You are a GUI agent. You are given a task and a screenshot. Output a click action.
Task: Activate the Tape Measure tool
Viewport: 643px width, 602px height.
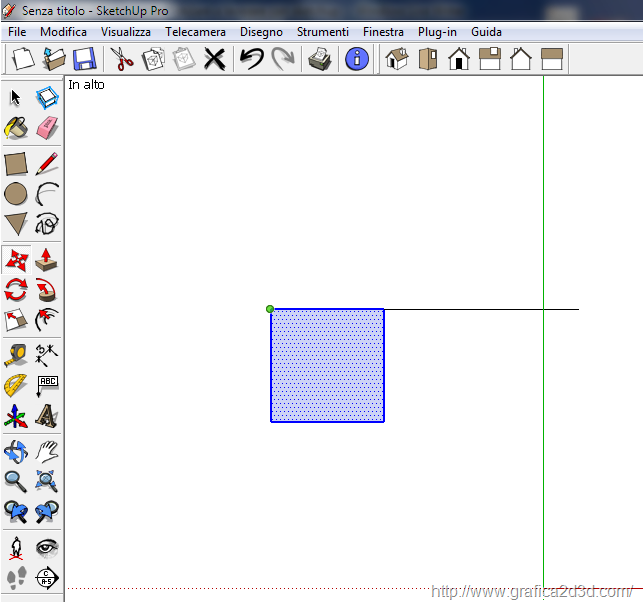(x=16, y=353)
